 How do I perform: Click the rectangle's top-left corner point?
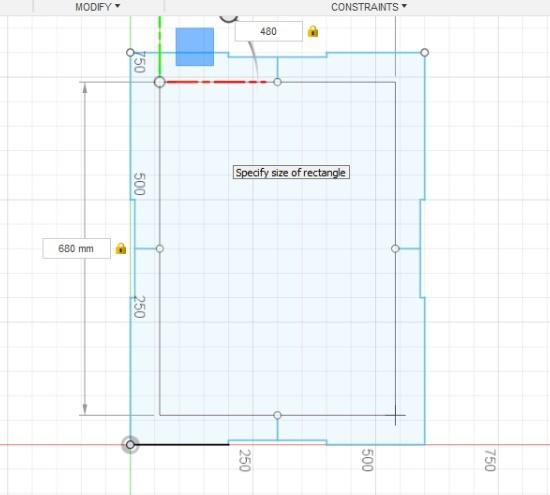pyautogui.click(x=160, y=82)
